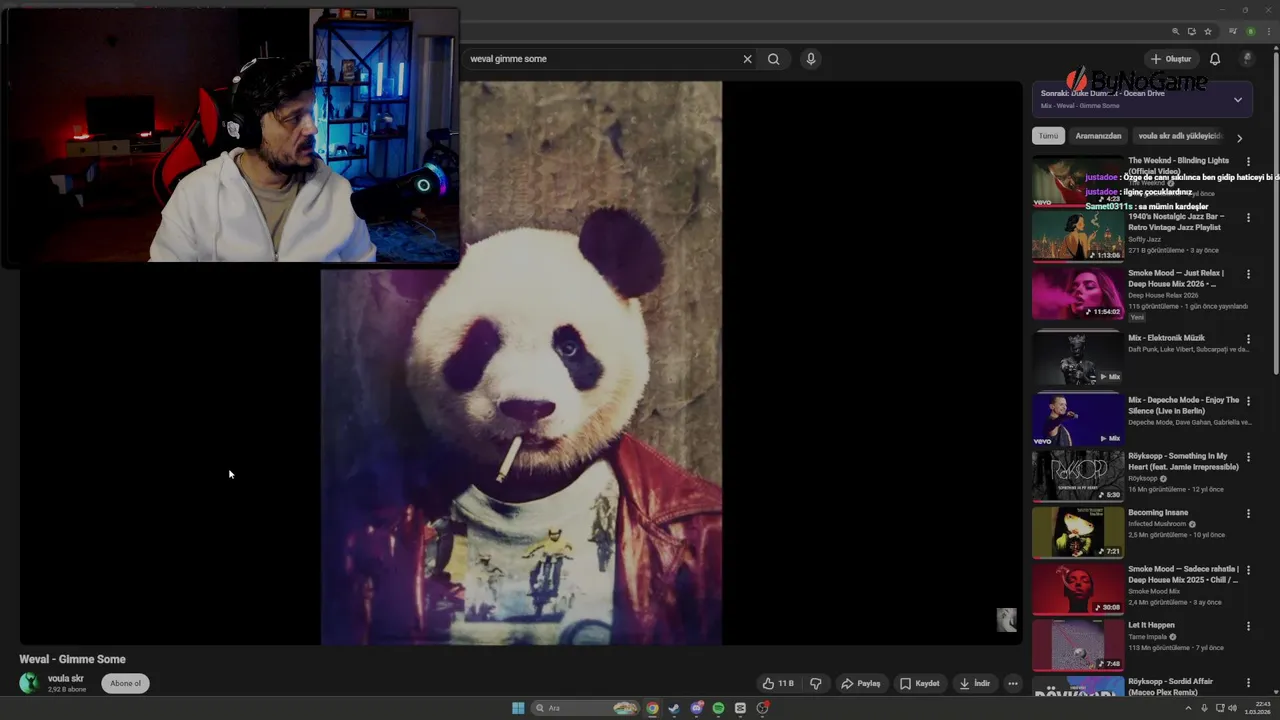Open options for Smoke Mood Sadece rahatla
This screenshot has width=1280, height=720.
click(1248, 569)
